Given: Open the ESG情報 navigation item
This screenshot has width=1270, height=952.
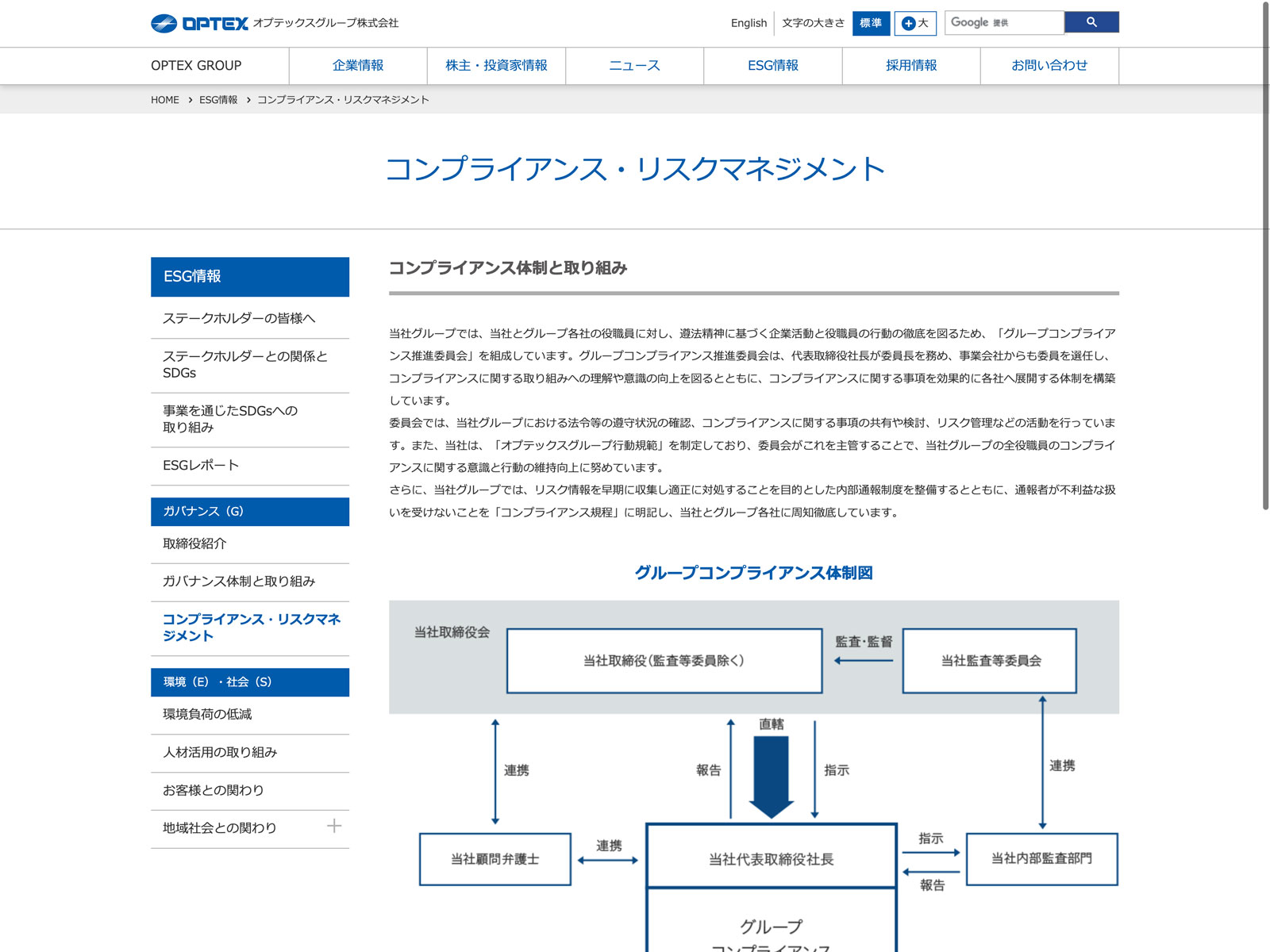Looking at the screenshot, I should coord(772,66).
